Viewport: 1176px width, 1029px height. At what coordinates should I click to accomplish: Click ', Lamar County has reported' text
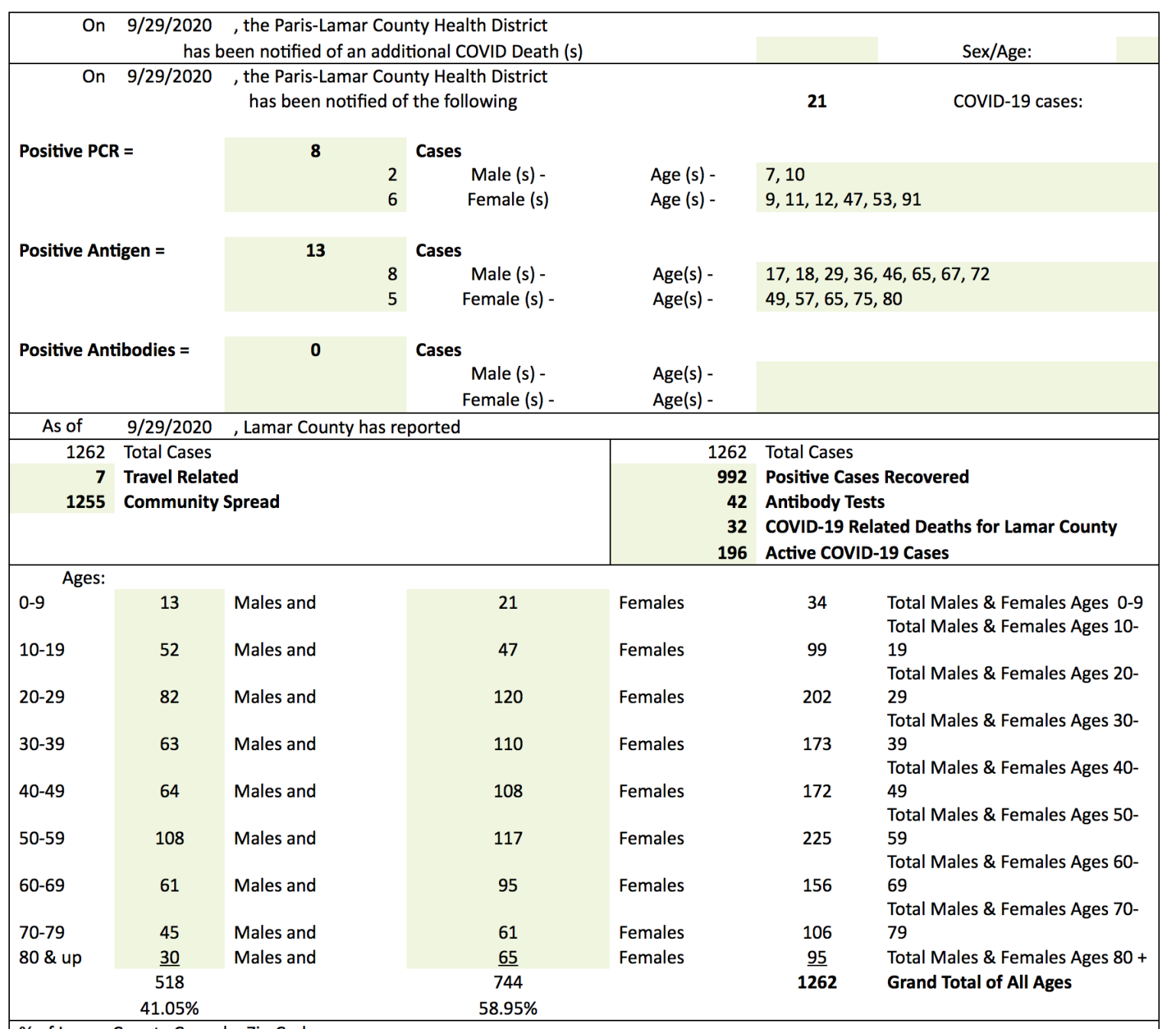[x=347, y=427]
